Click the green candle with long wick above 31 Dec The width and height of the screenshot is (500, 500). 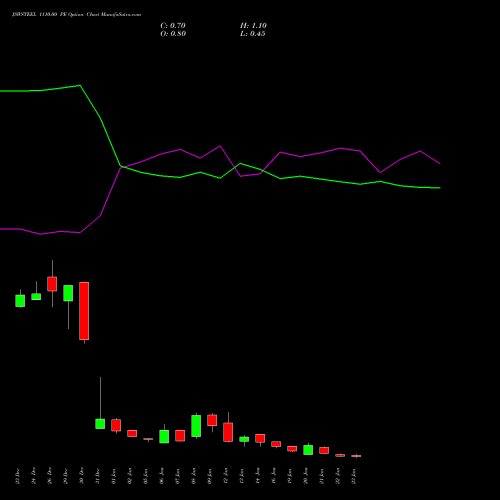100,424
